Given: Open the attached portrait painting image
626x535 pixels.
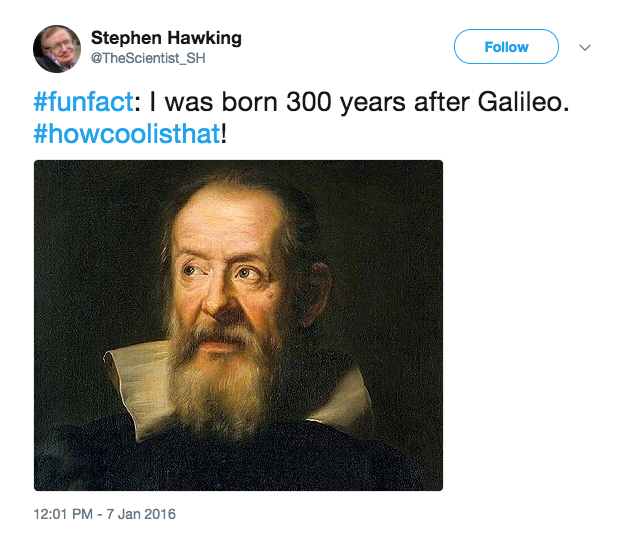Looking at the screenshot, I should click(238, 325).
